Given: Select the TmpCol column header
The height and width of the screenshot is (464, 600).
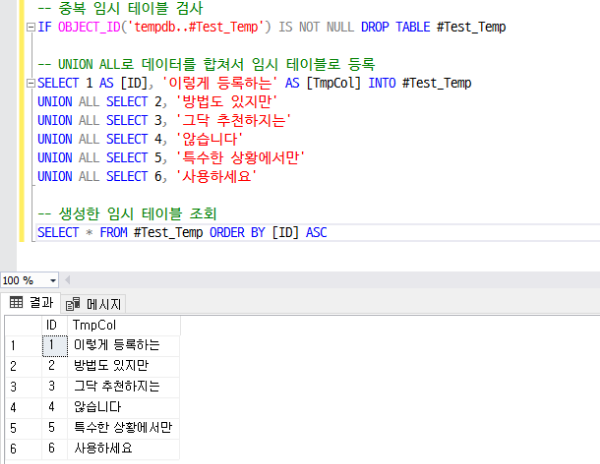Looking at the screenshot, I should point(124,325).
